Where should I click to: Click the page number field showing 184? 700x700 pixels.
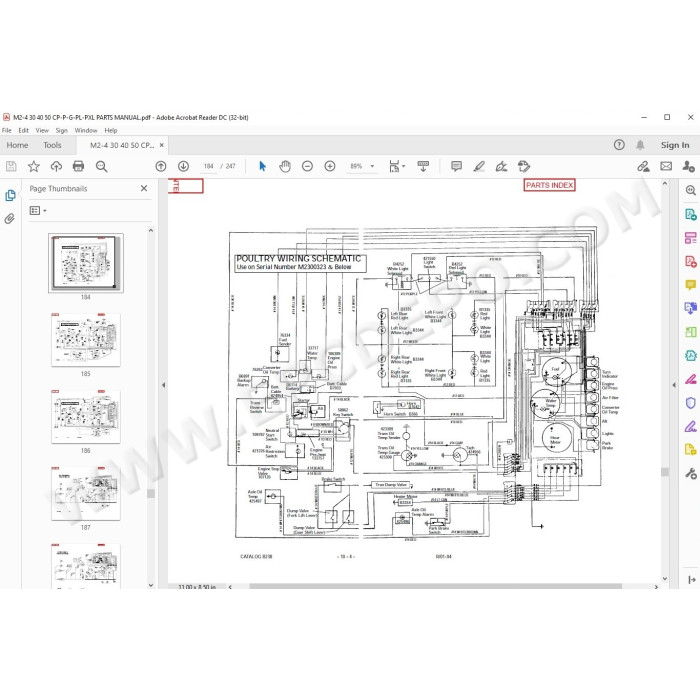[x=208, y=166]
